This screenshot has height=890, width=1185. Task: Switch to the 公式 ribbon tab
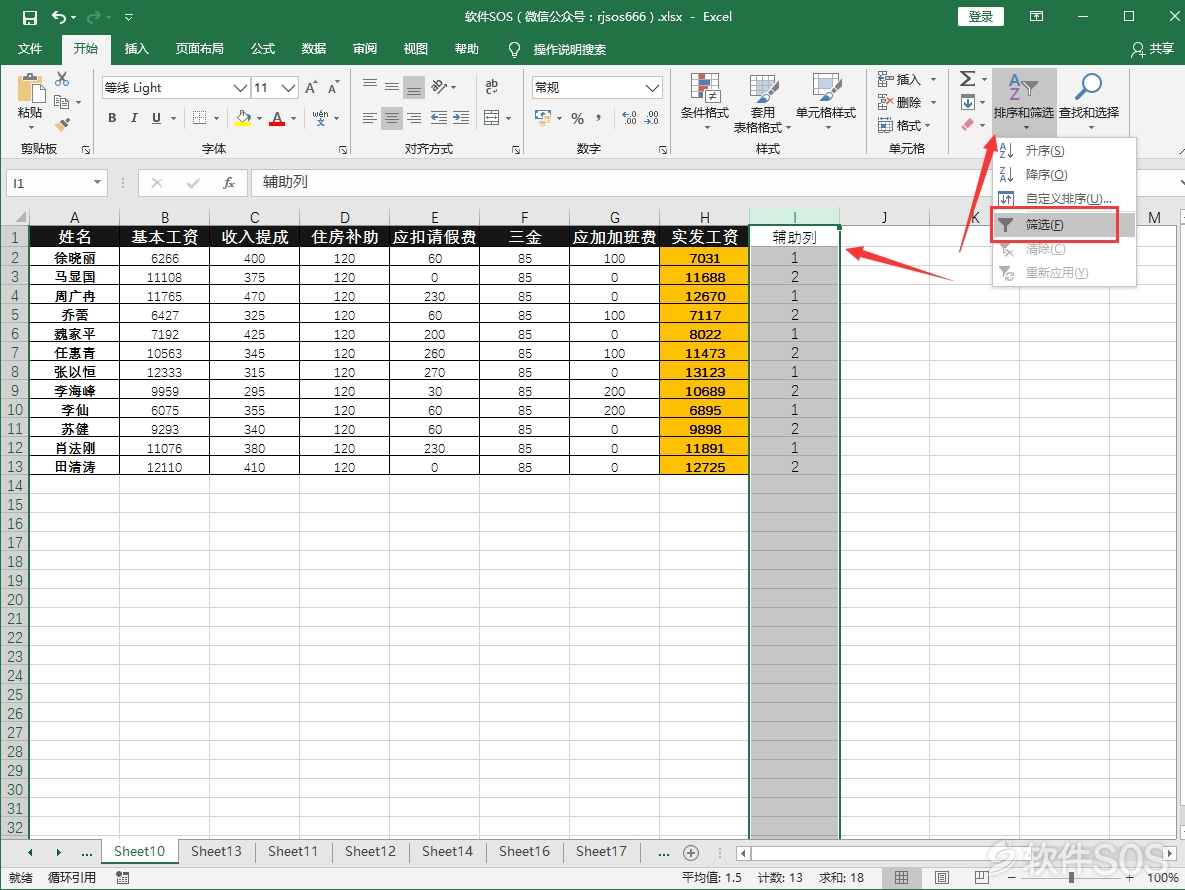(x=263, y=49)
